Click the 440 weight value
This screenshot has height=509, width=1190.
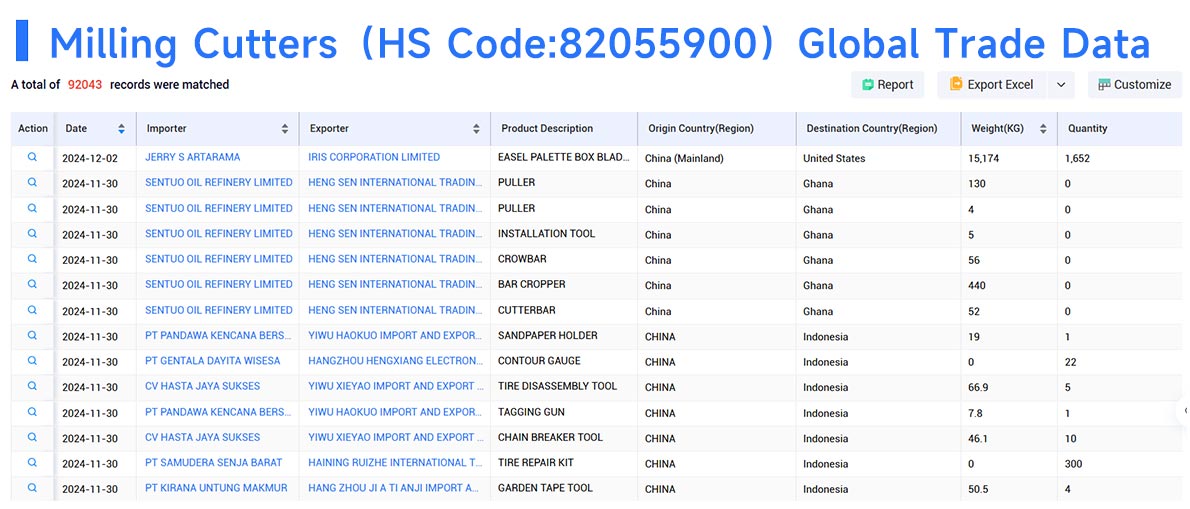(977, 285)
